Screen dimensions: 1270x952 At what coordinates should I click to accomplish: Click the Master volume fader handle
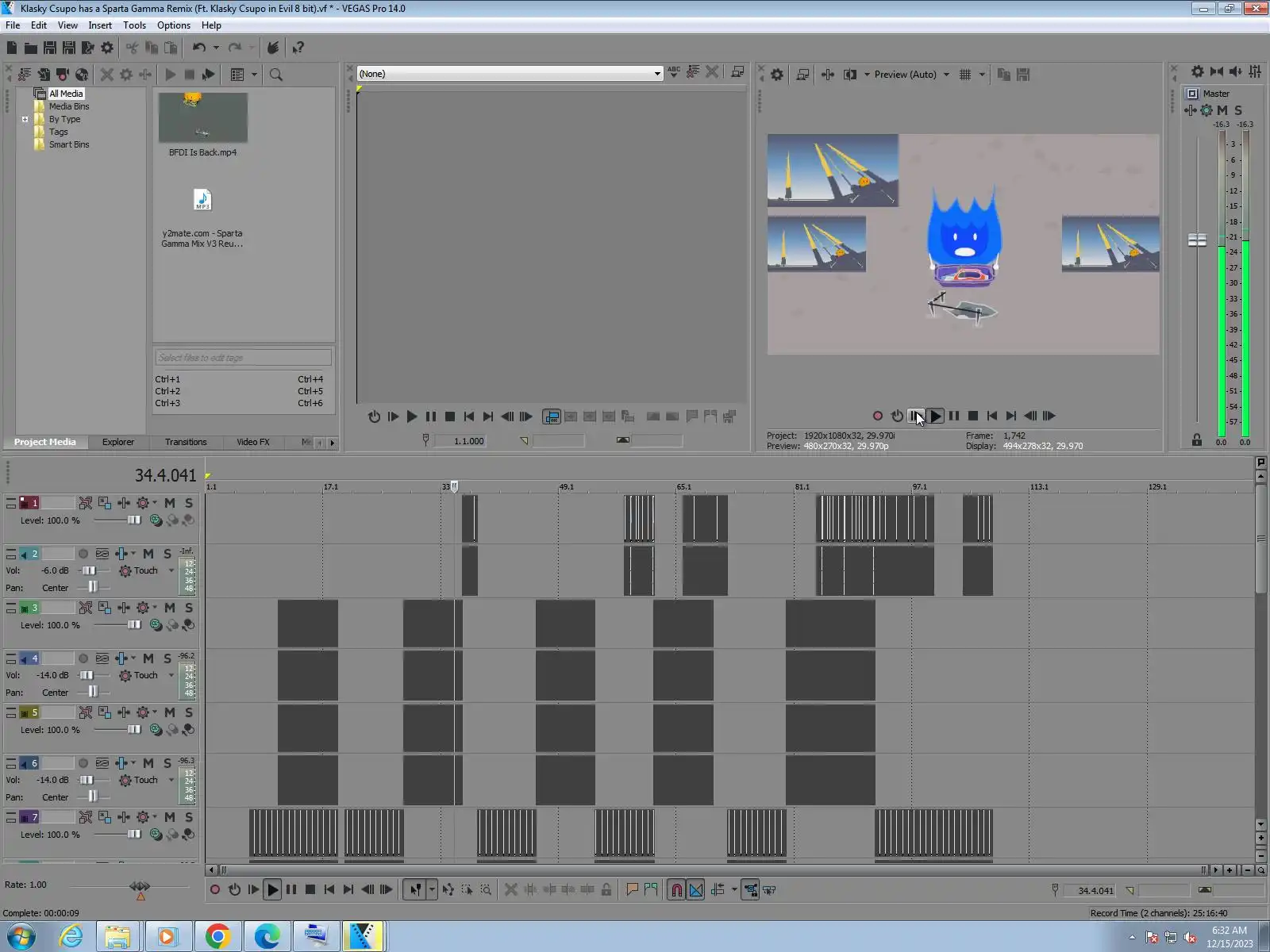tap(1197, 240)
